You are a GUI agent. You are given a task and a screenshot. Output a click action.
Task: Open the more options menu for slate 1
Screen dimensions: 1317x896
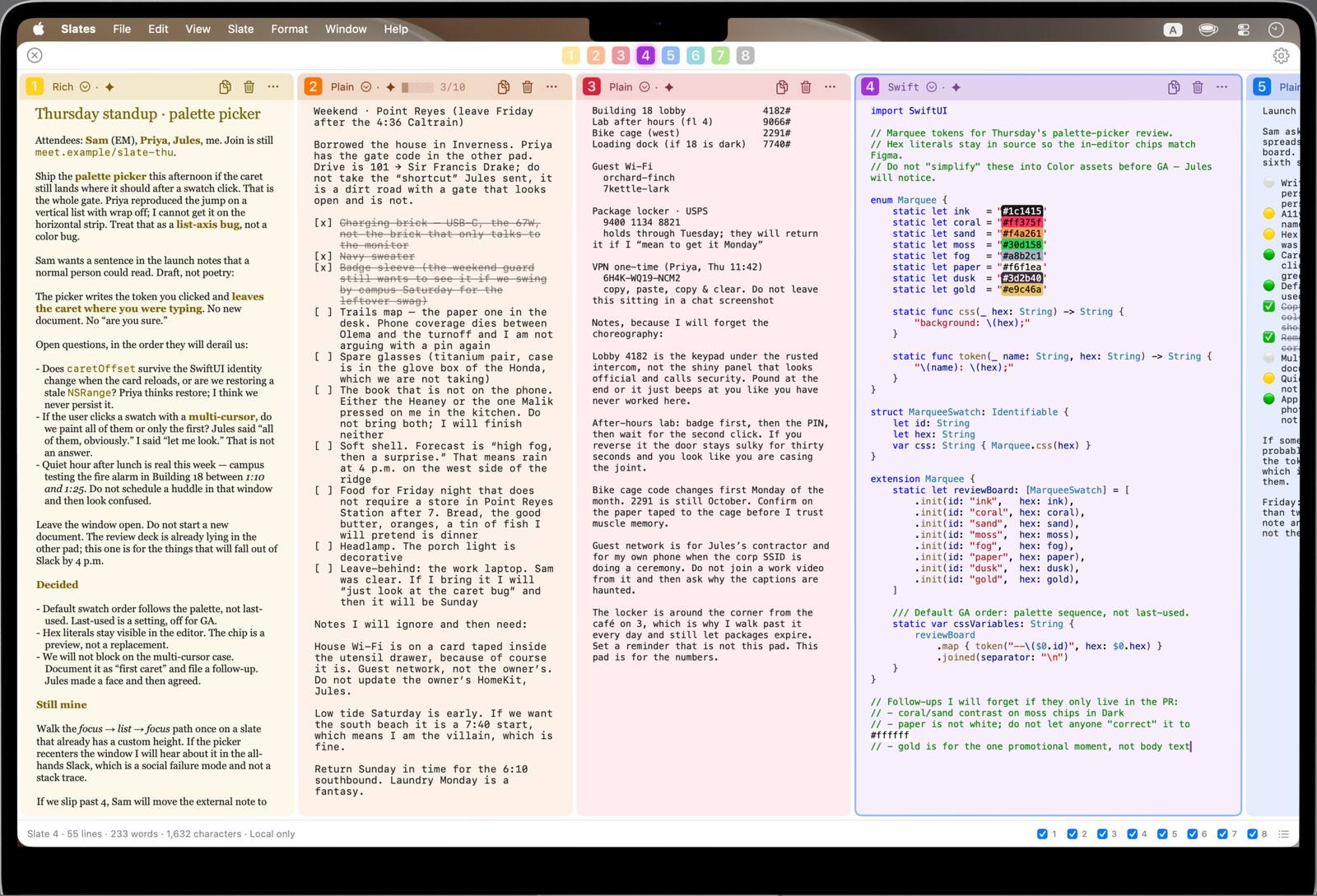(273, 86)
